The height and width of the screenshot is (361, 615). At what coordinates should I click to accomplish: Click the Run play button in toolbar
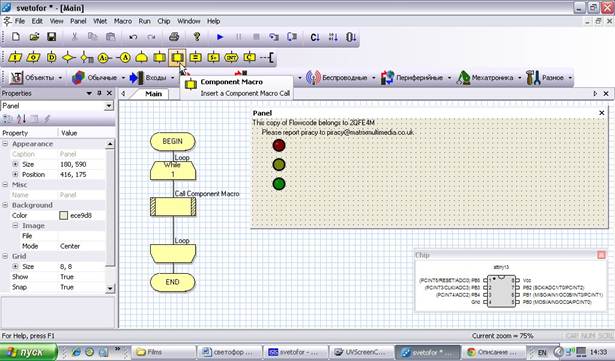(x=220, y=37)
